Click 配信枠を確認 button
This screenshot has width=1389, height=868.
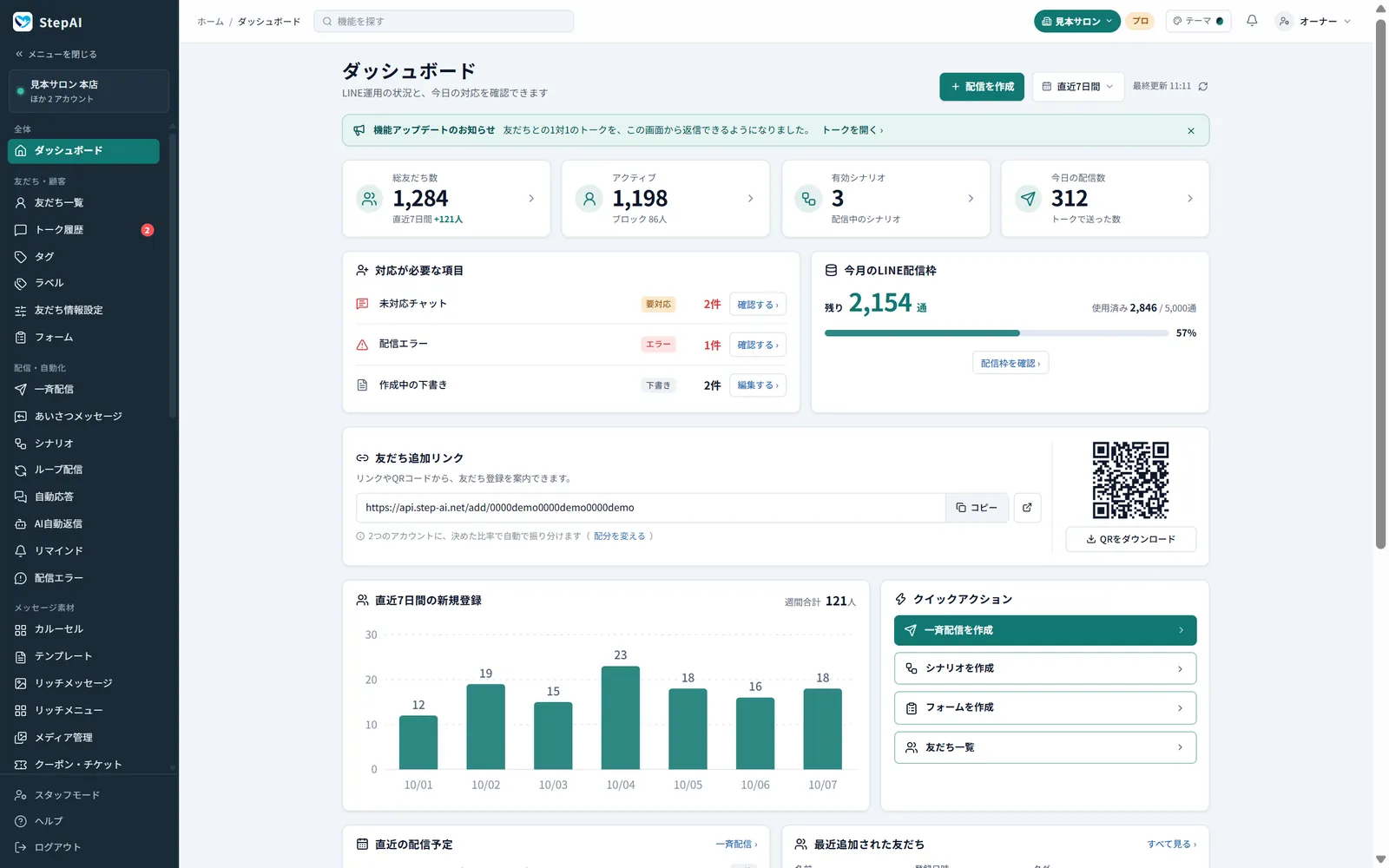pos(1010,363)
